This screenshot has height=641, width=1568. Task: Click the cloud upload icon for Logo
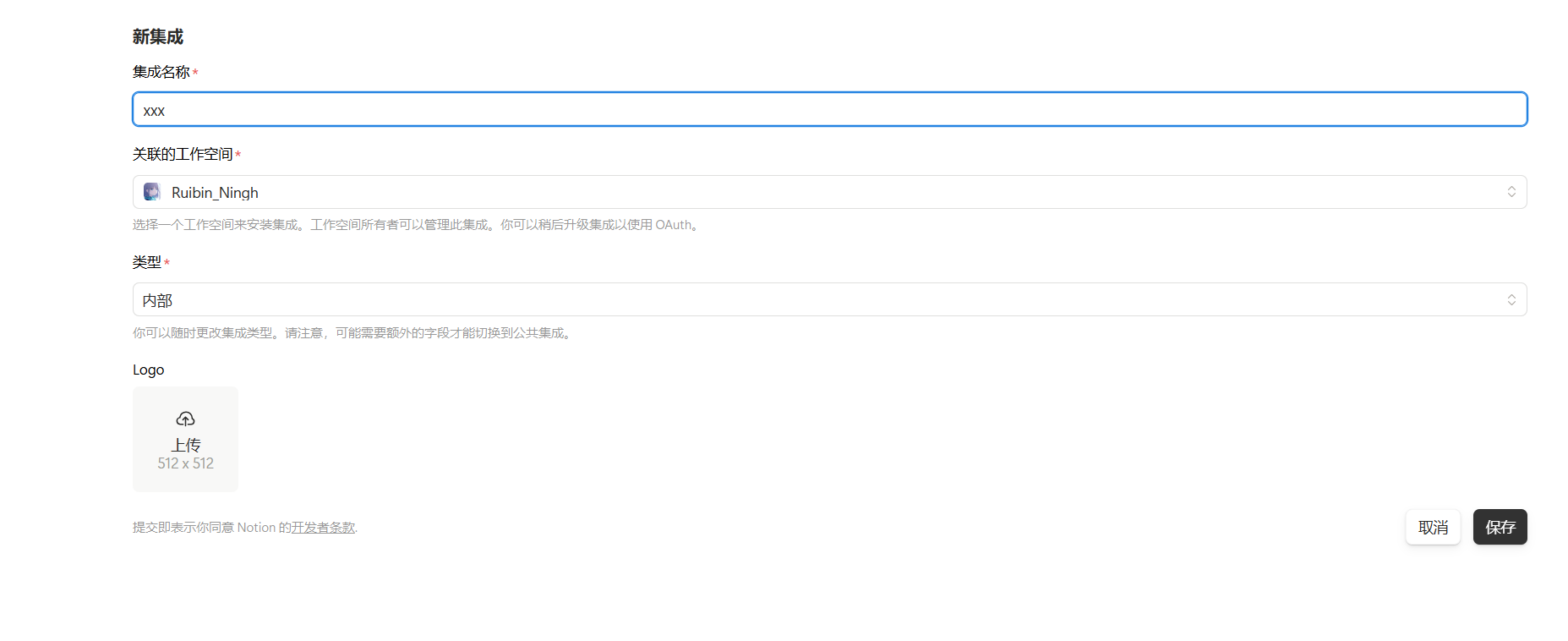point(185,419)
